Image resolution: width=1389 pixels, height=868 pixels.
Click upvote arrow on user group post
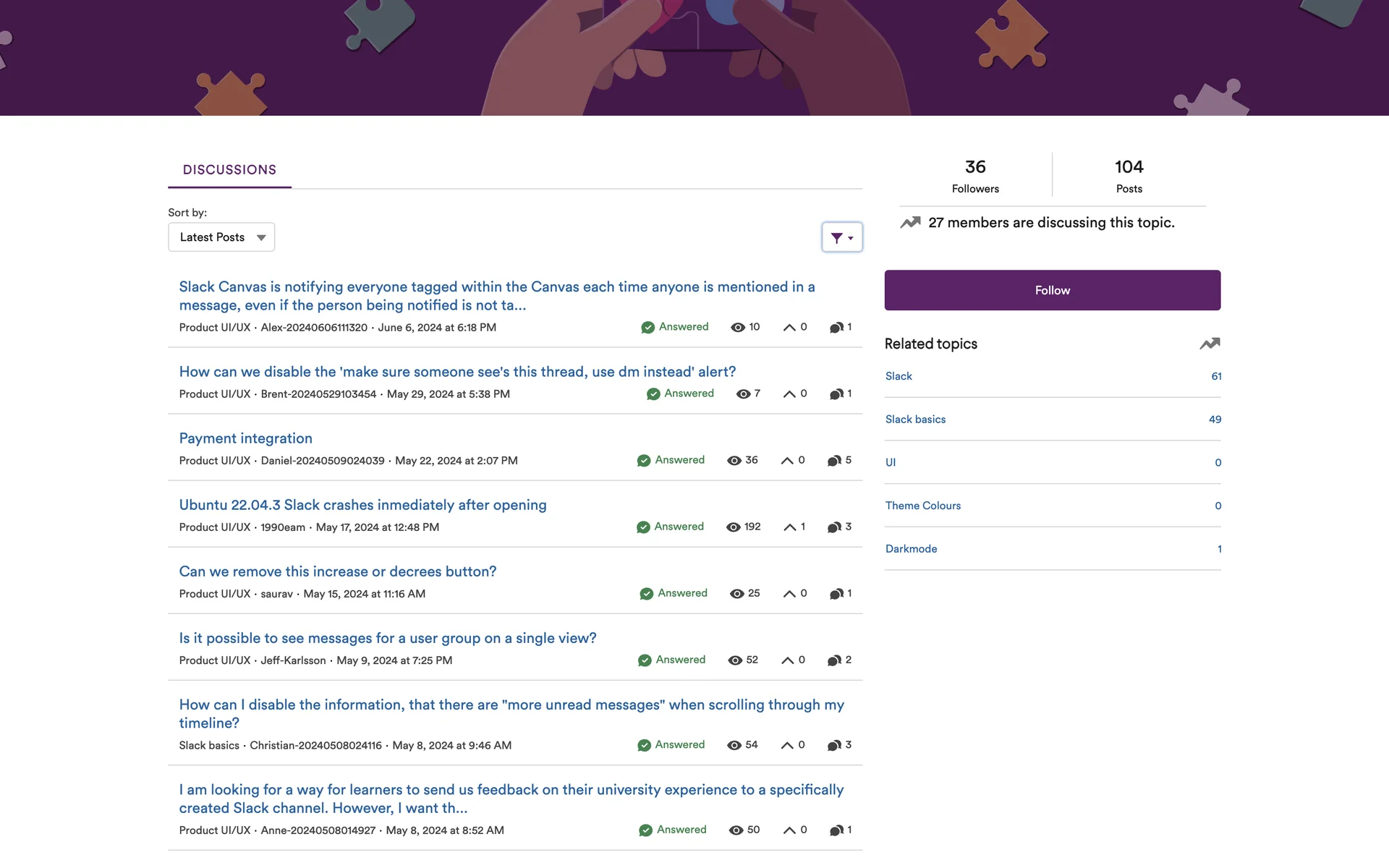click(x=788, y=660)
